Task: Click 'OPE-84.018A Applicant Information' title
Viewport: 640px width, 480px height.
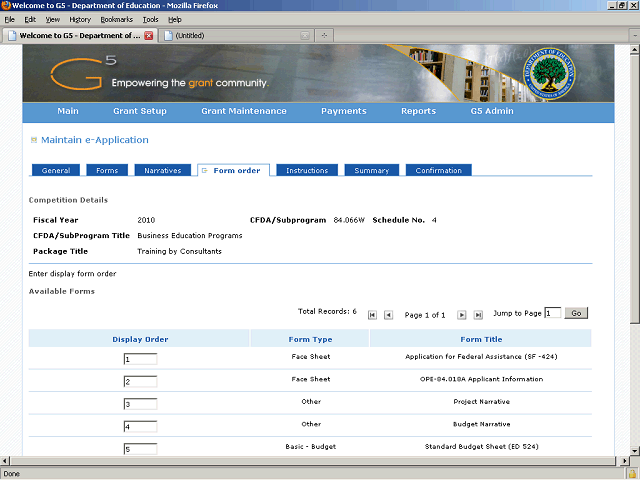Action: pyautogui.click(x=481, y=379)
